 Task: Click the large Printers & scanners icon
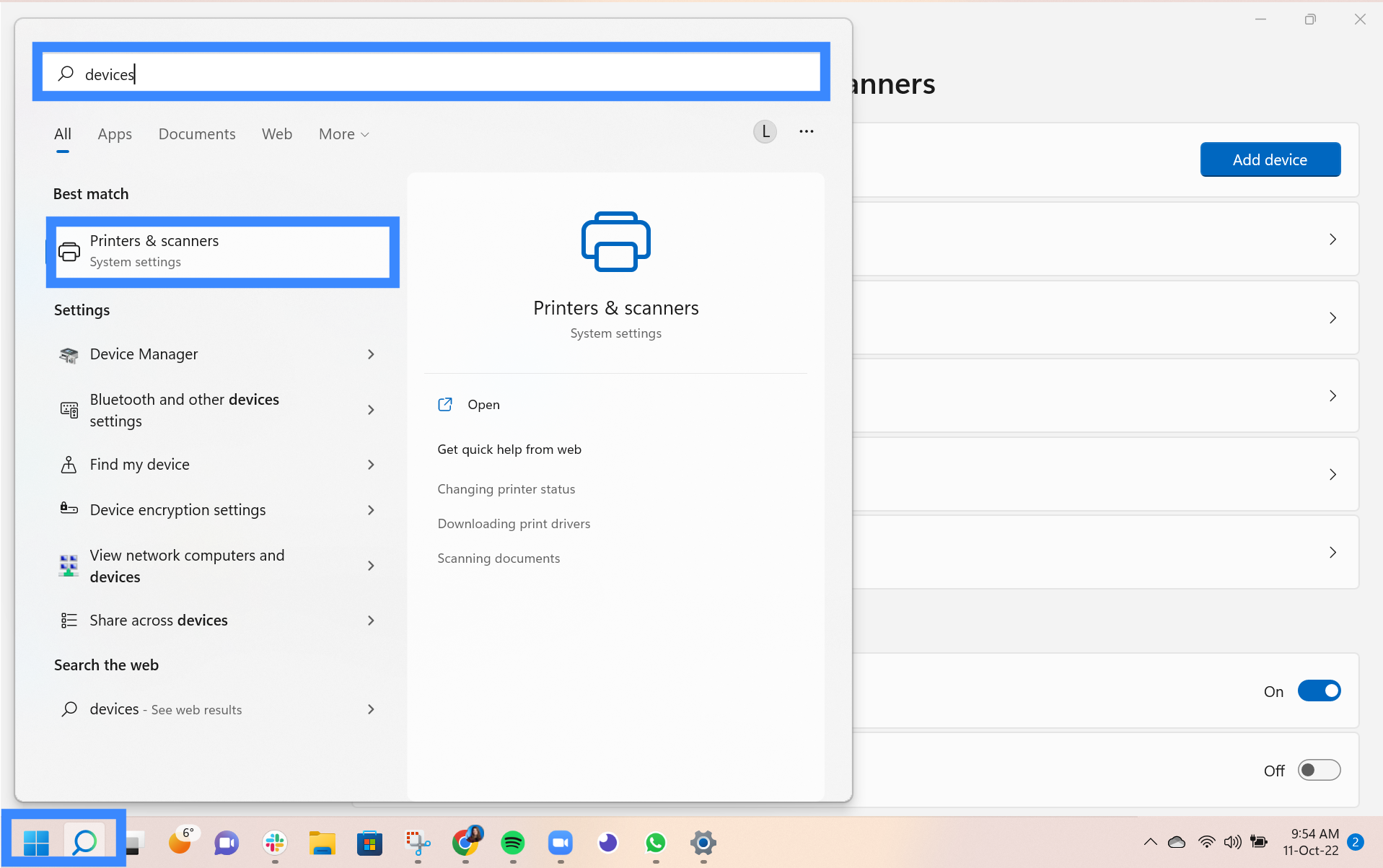coord(616,242)
